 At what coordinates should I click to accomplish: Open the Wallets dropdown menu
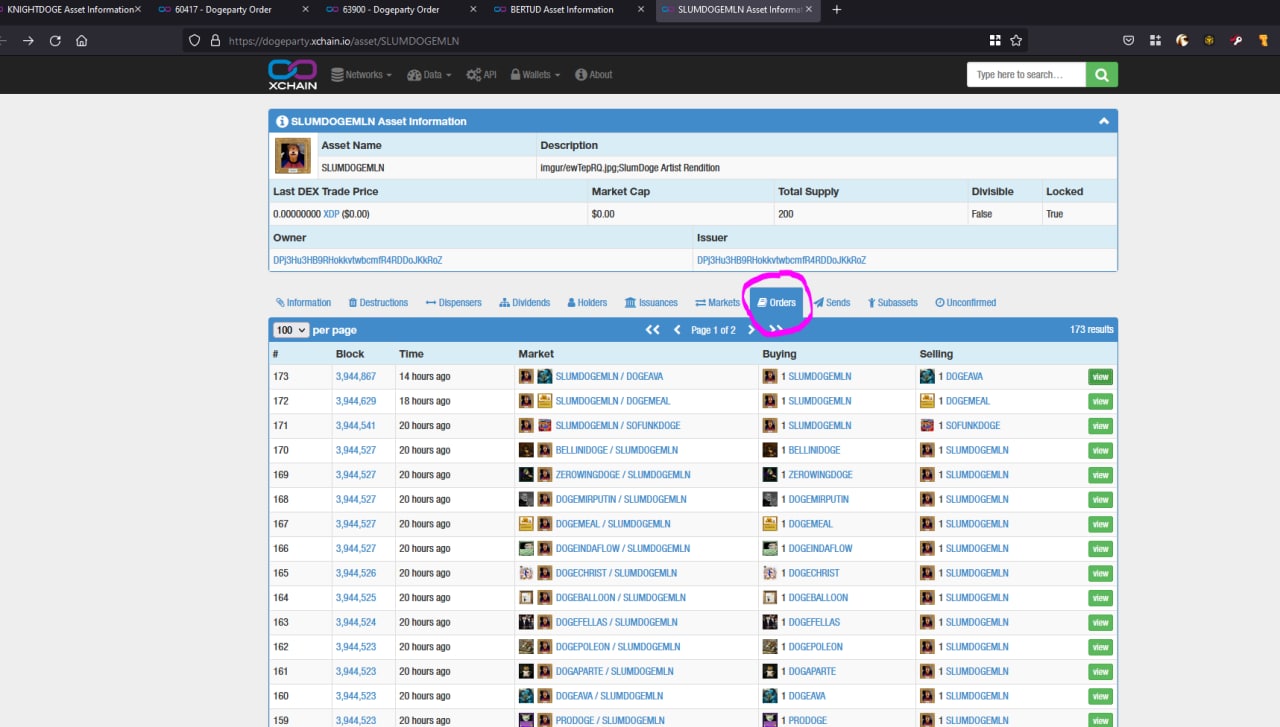pos(535,75)
